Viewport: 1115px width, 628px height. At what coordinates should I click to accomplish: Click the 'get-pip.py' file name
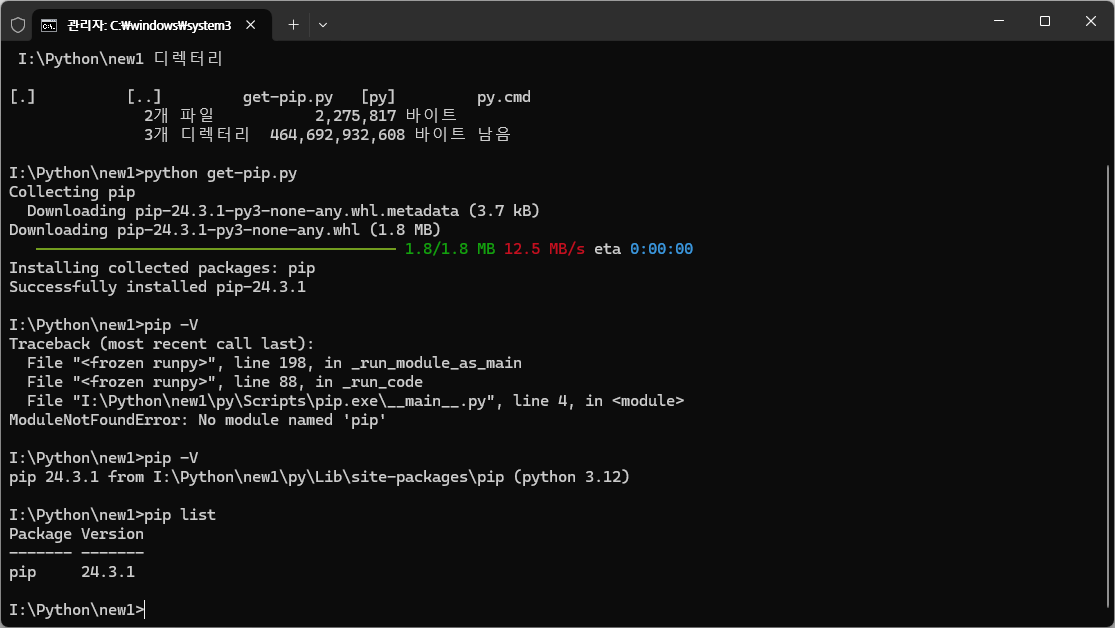tap(288, 97)
